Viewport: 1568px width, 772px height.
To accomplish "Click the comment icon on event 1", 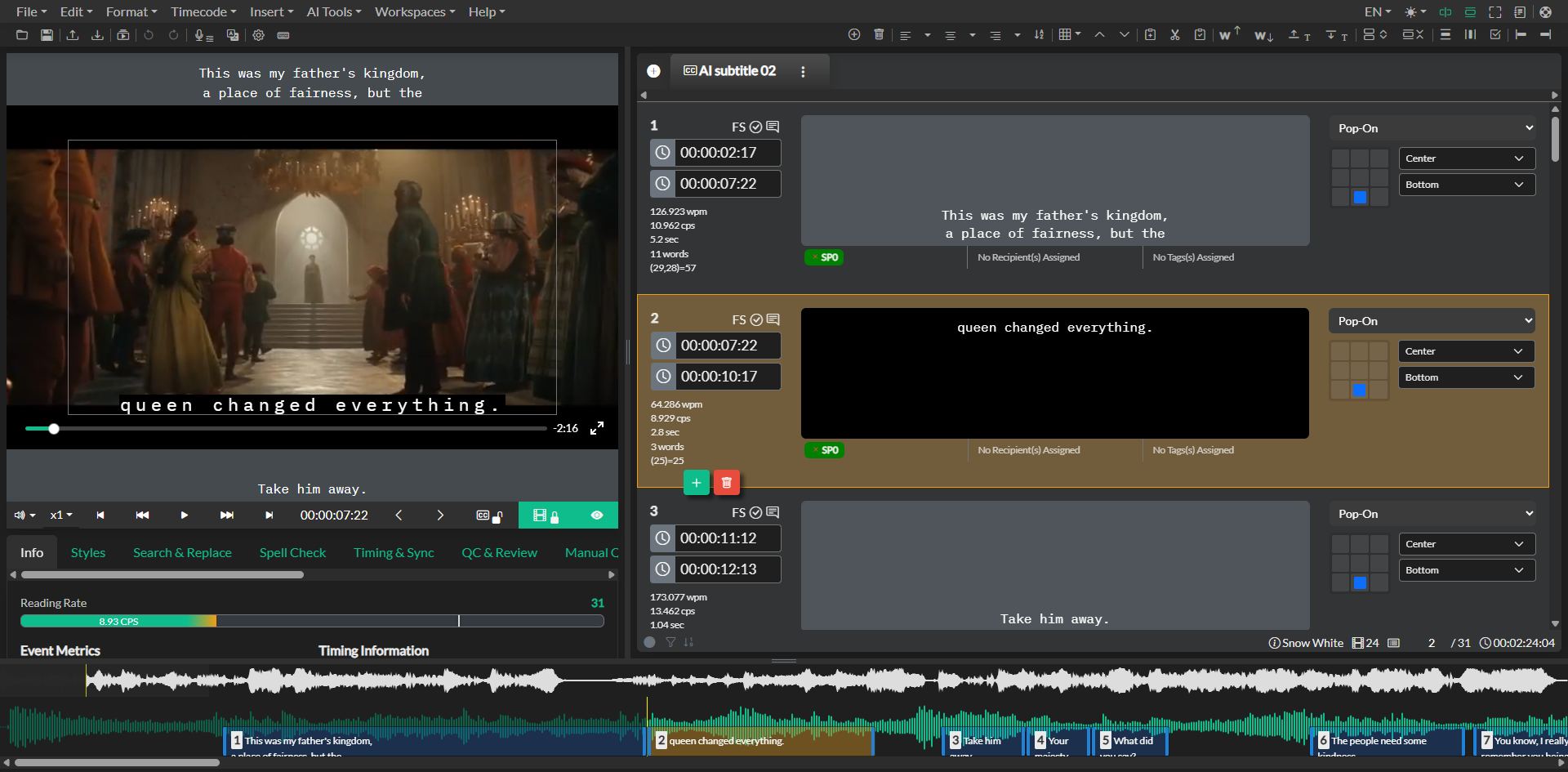I will coord(773,127).
